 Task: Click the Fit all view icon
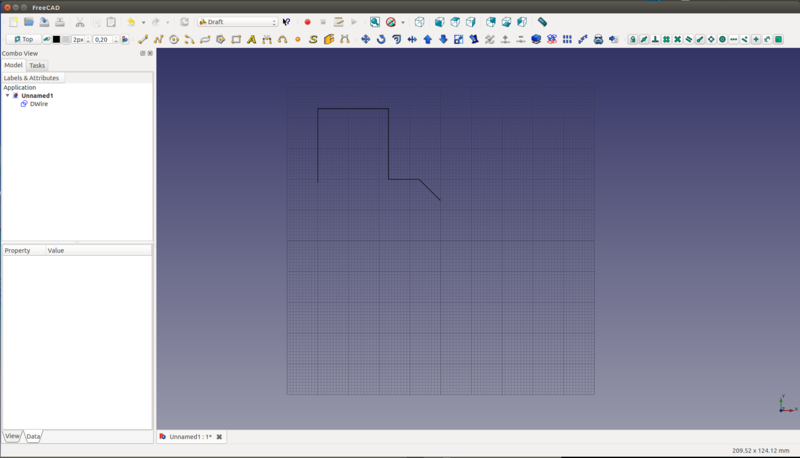pos(375,21)
